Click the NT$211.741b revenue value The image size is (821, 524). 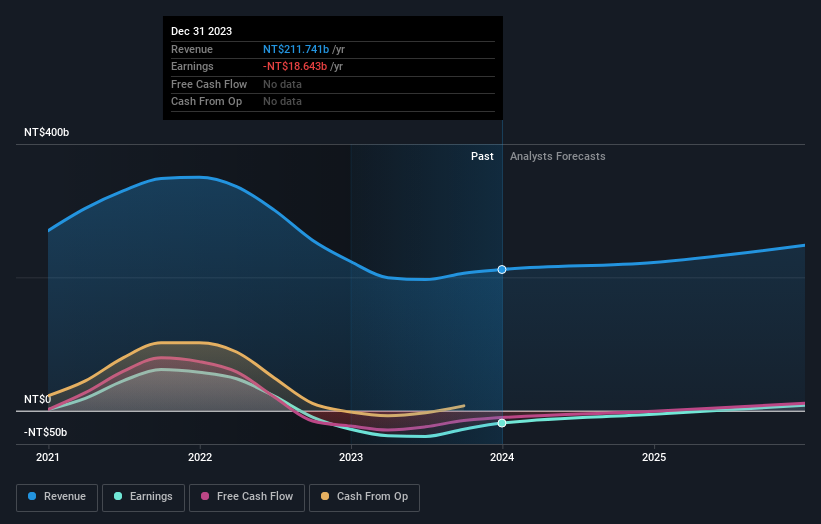pos(296,49)
